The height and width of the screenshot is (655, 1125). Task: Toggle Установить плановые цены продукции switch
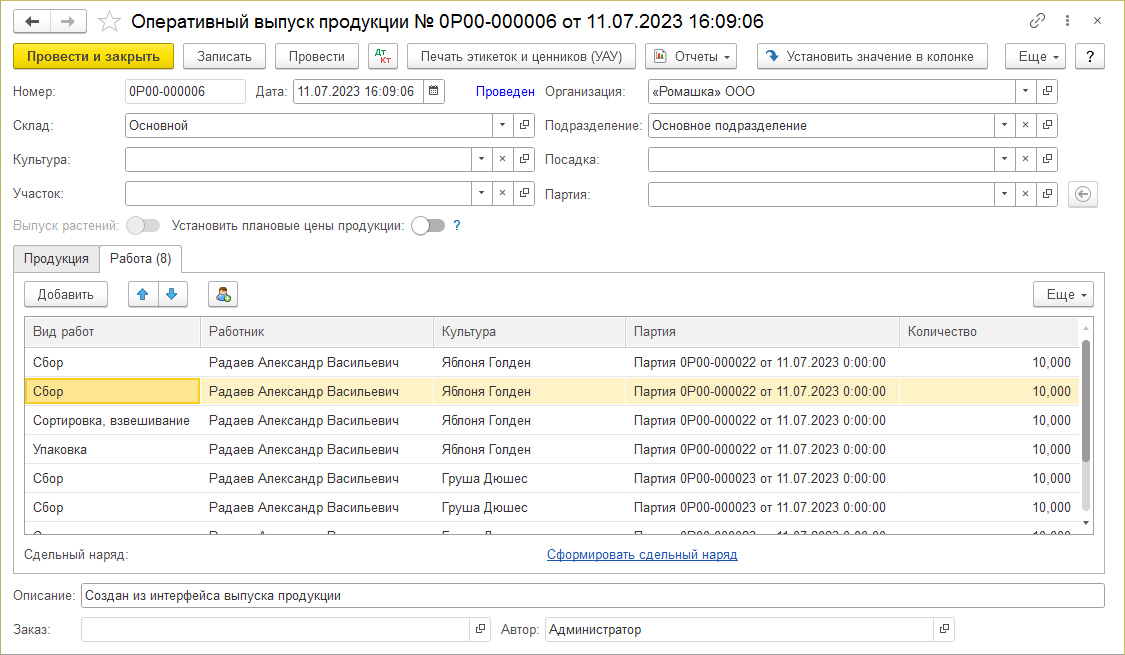428,226
